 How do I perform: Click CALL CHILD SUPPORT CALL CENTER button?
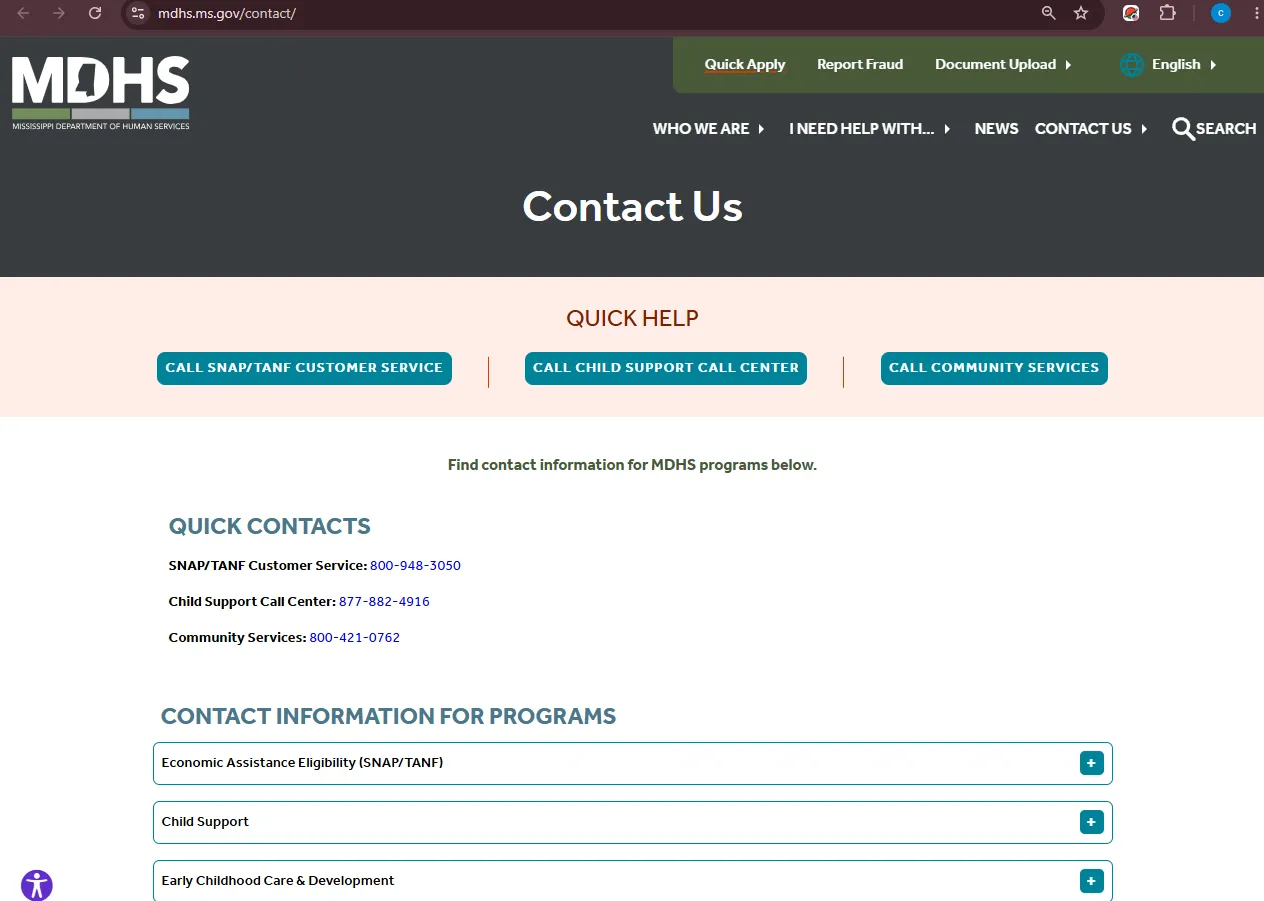(666, 368)
